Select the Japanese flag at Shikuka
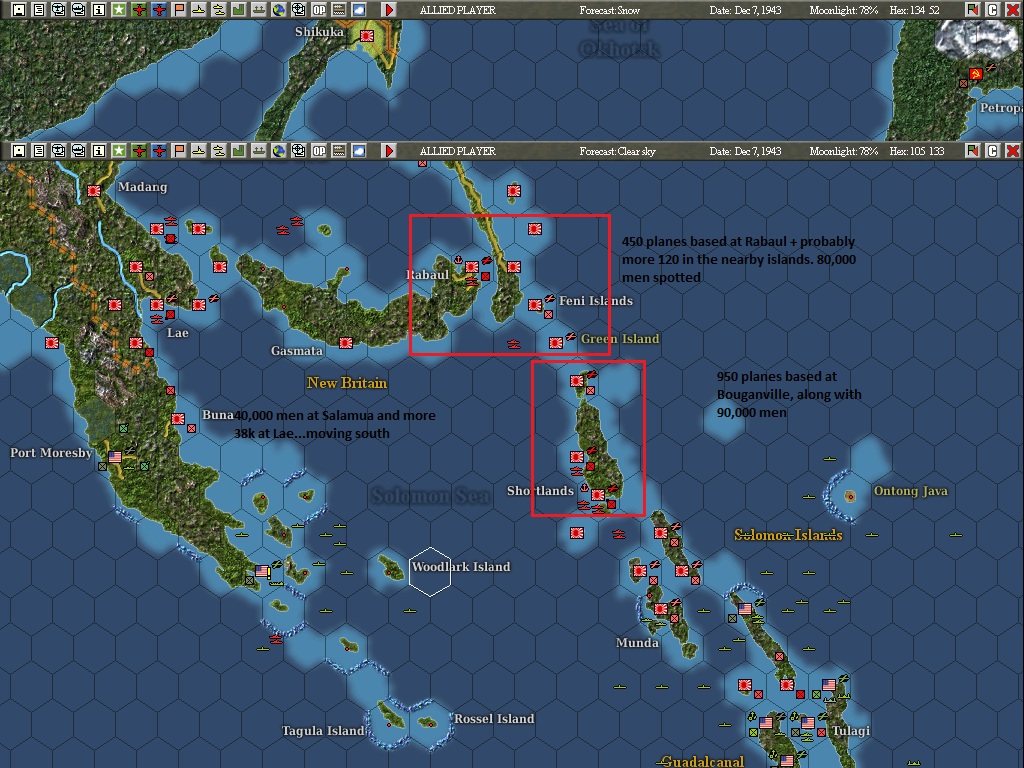This screenshot has height=768, width=1024. click(x=367, y=37)
